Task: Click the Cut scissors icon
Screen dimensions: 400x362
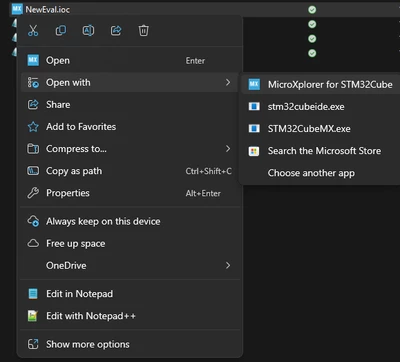Action: click(x=33, y=31)
